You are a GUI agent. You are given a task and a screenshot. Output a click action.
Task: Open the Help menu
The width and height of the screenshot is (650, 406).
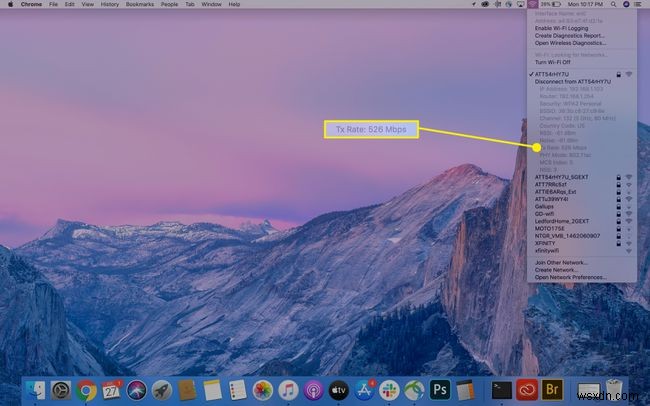(x=234, y=4)
